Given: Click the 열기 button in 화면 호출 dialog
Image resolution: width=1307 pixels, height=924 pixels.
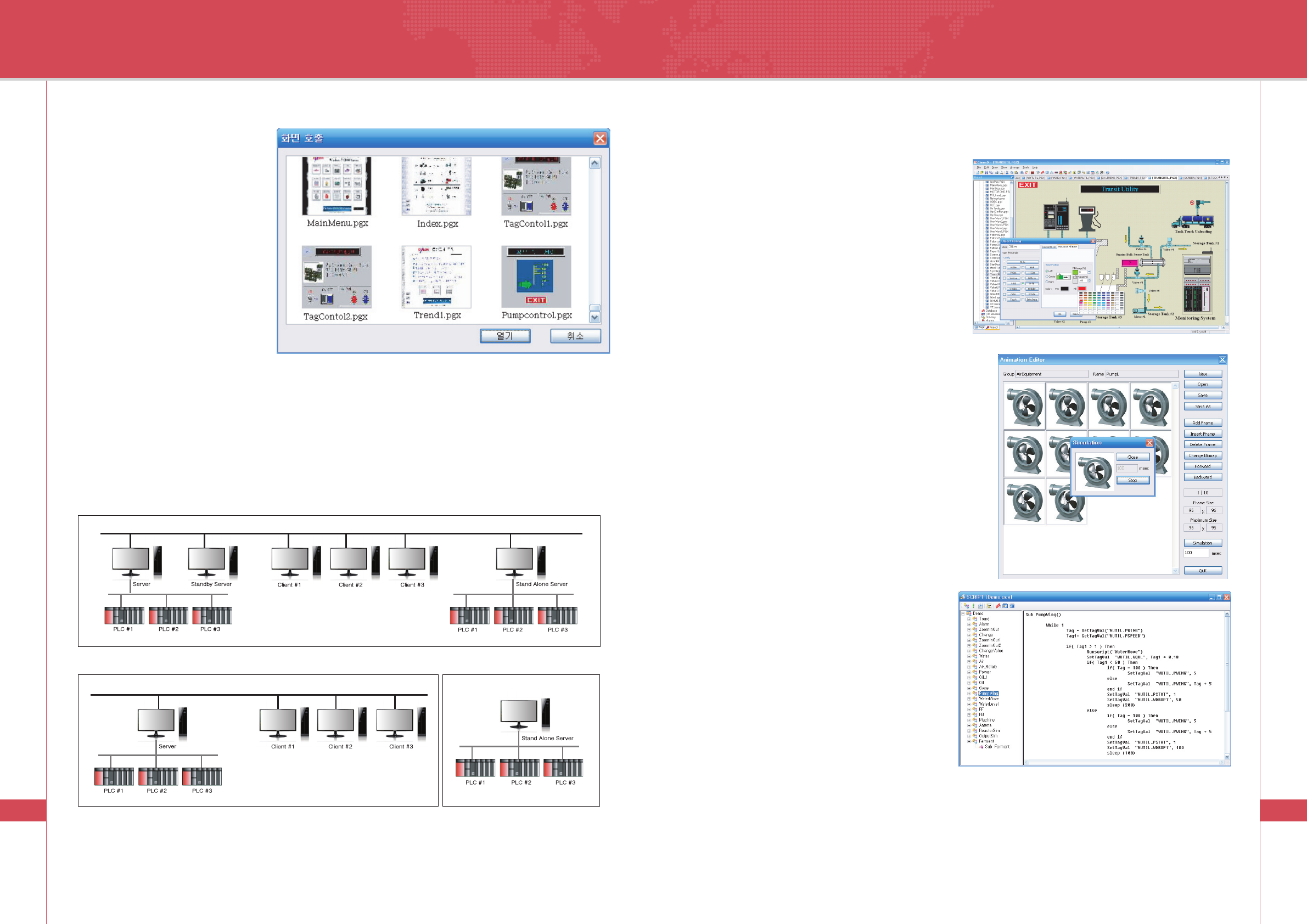Looking at the screenshot, I should click(x=505, y=336).
